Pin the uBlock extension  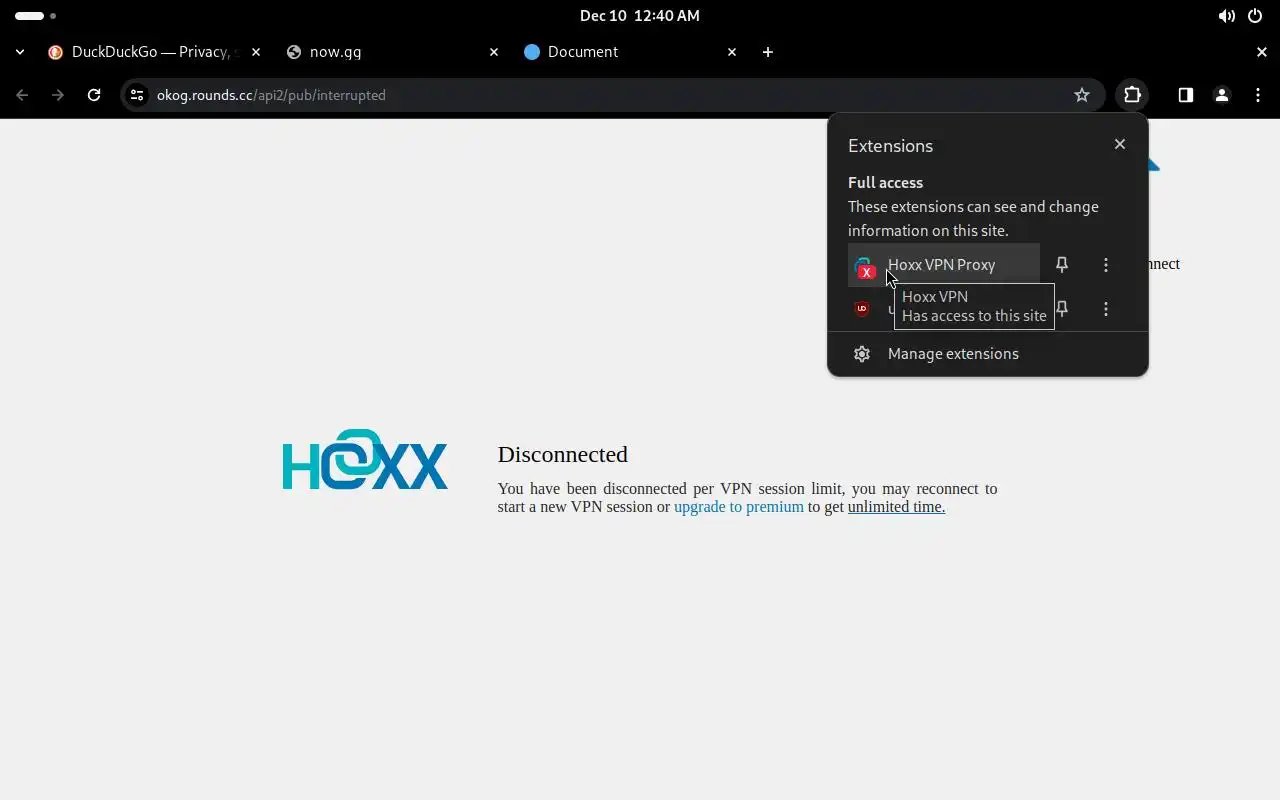pos(1062,309)
